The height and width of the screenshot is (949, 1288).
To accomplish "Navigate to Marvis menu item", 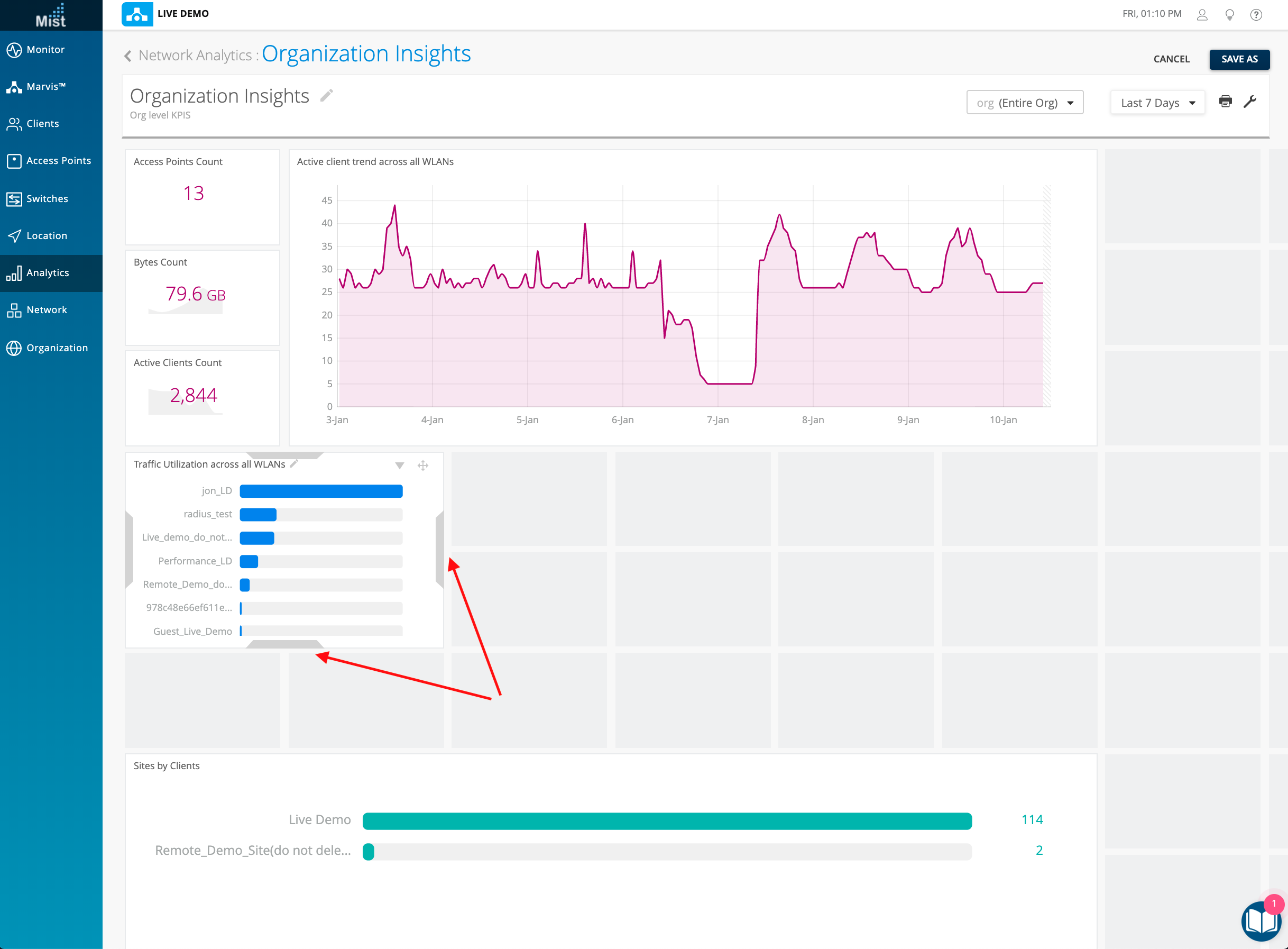I will [46, 87].
